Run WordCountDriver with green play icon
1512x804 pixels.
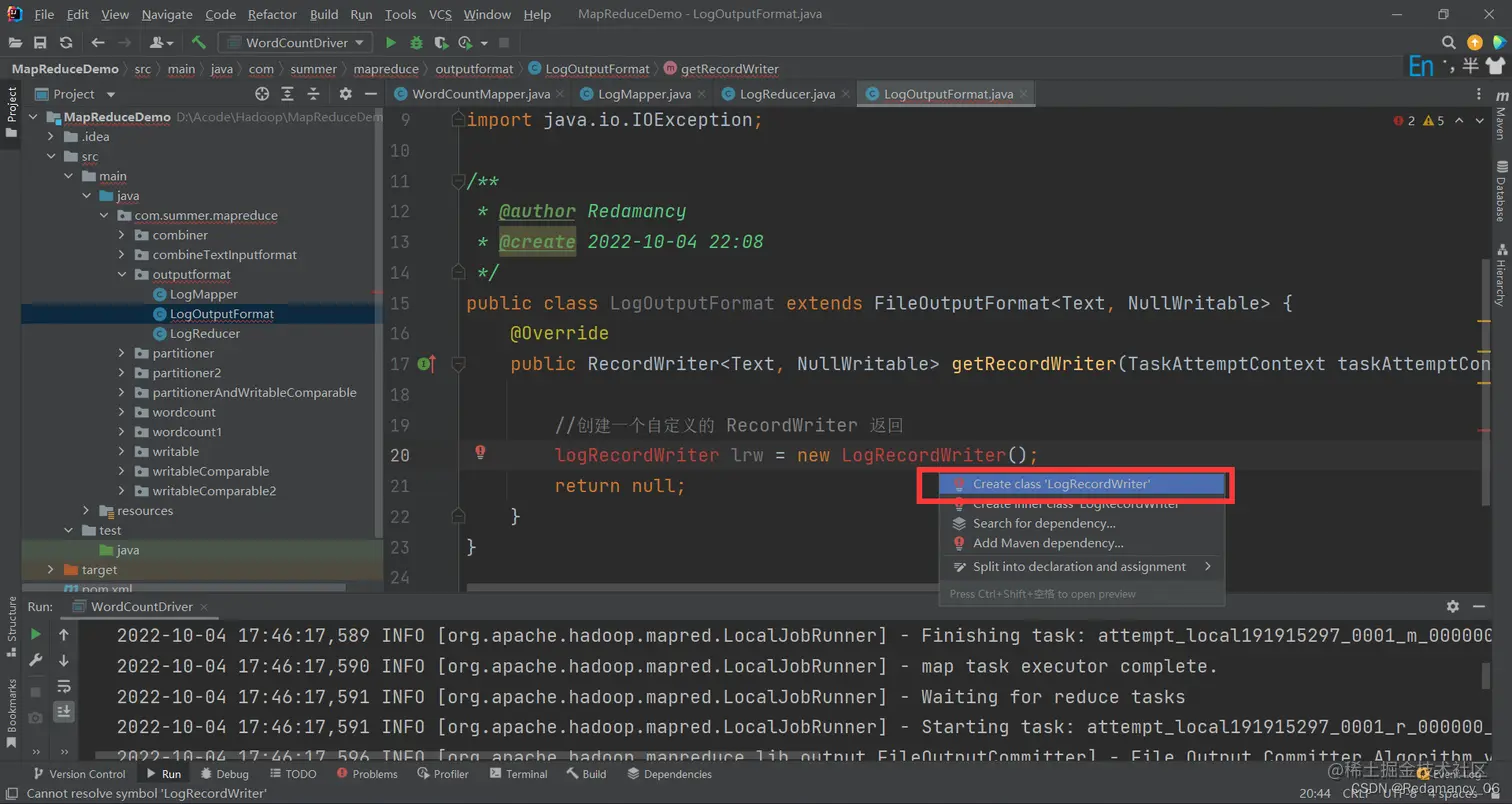[391, 43]
